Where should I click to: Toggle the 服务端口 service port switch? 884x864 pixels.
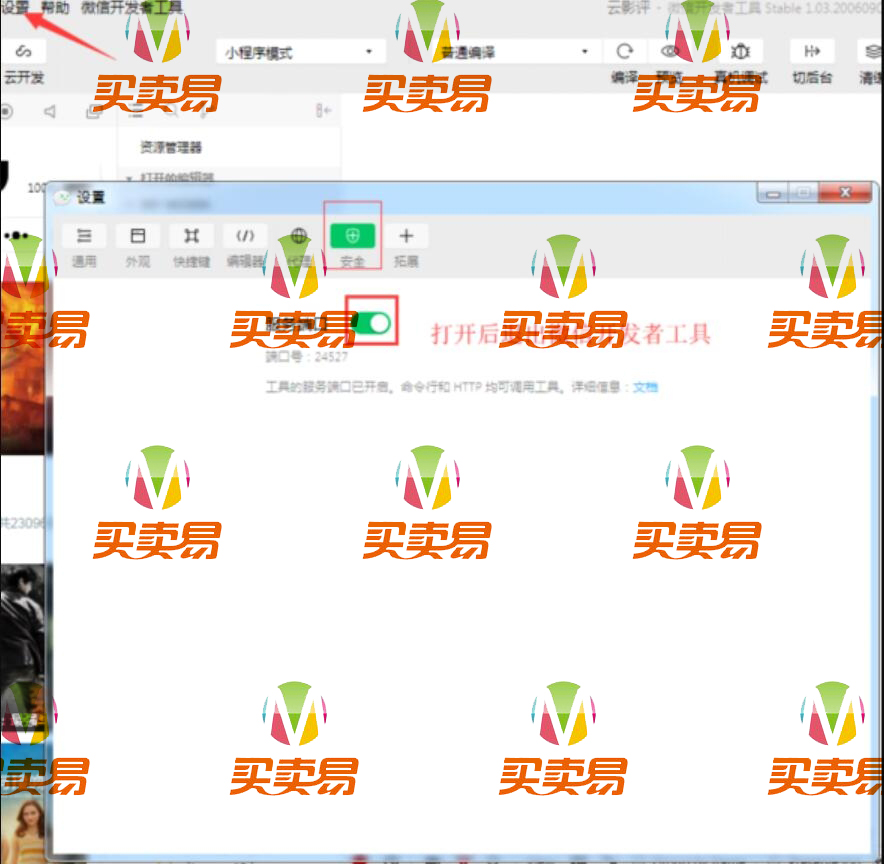click(373, 323)
